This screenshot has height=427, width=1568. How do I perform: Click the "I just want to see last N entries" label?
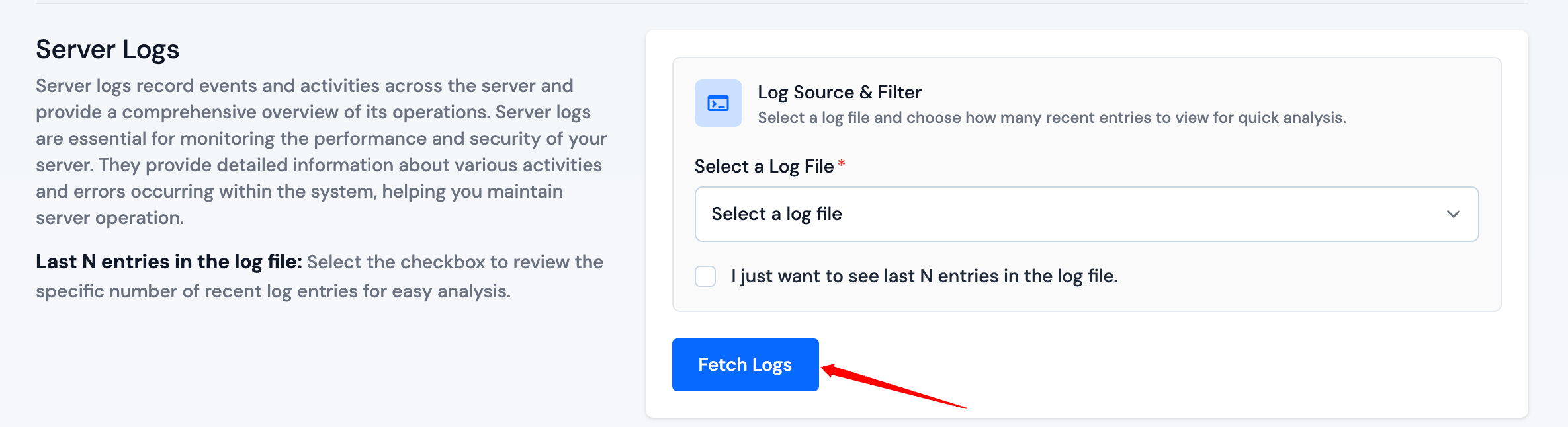924,276
